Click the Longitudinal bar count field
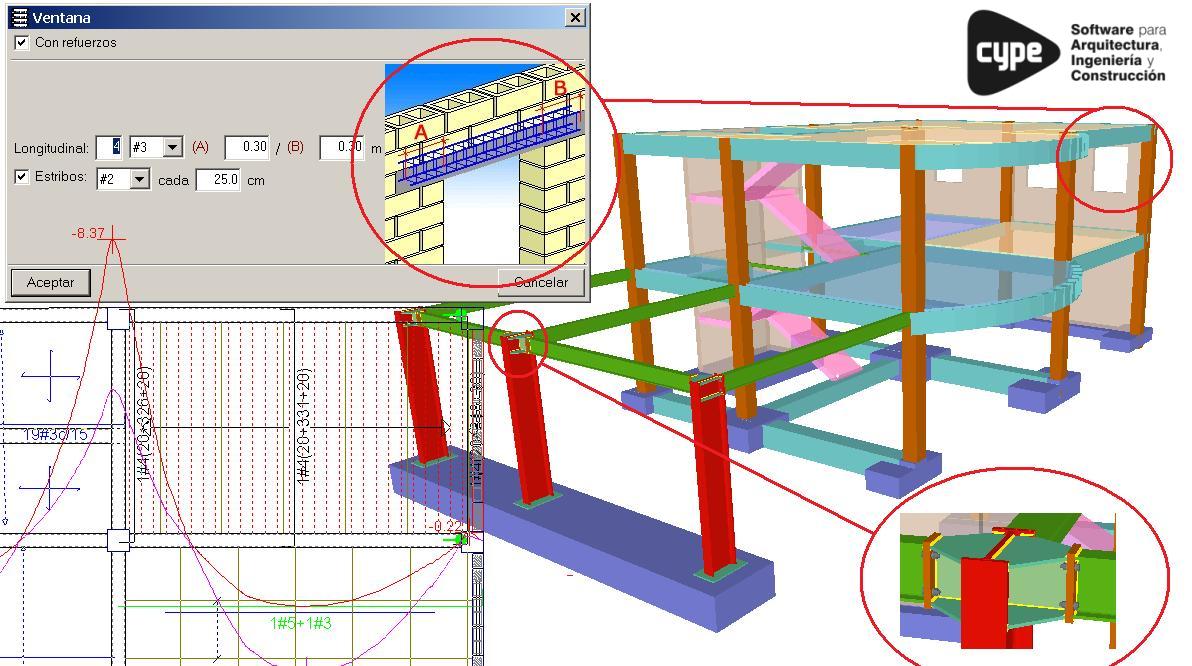 [110, 147]
